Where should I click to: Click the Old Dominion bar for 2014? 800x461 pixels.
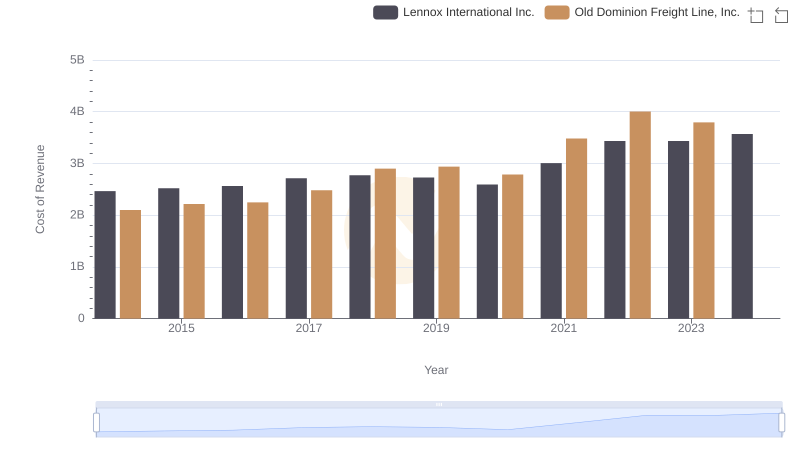[x=130, y=264]
